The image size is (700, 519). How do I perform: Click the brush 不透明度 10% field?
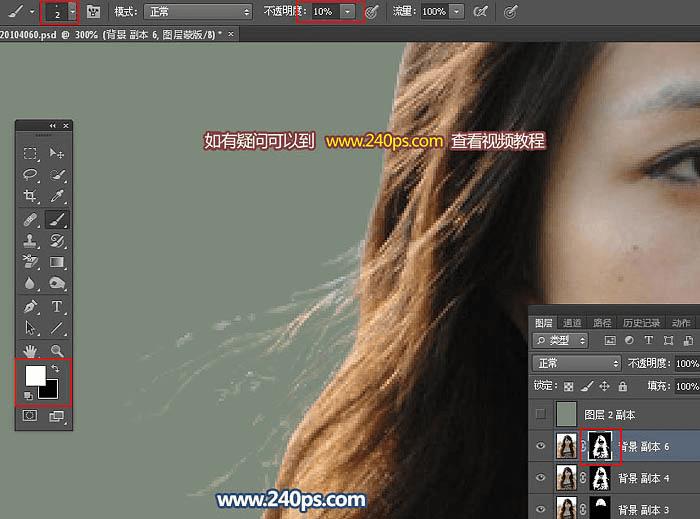(x=325, y=12)
